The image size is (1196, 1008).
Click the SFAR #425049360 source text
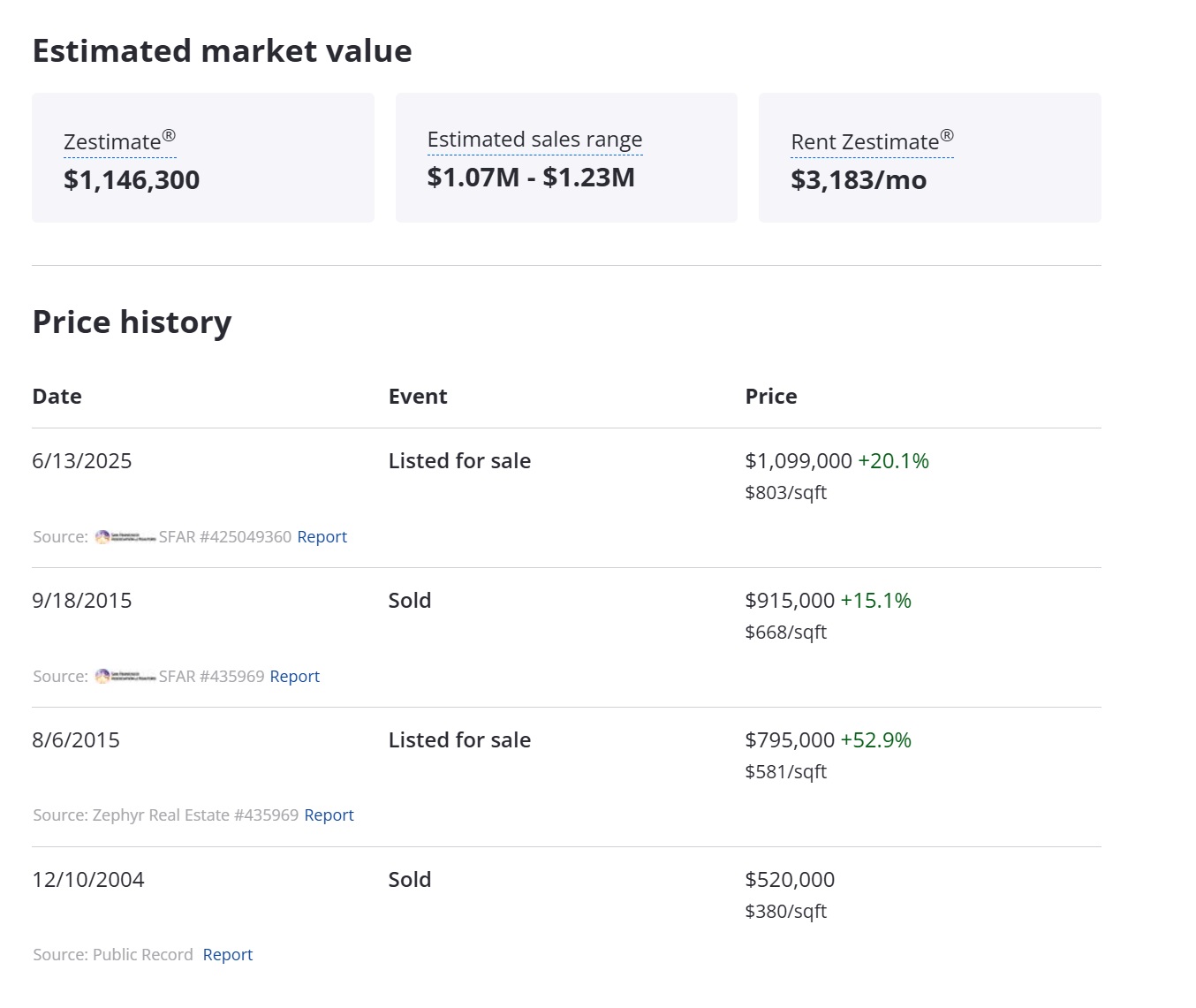point(225,537)
